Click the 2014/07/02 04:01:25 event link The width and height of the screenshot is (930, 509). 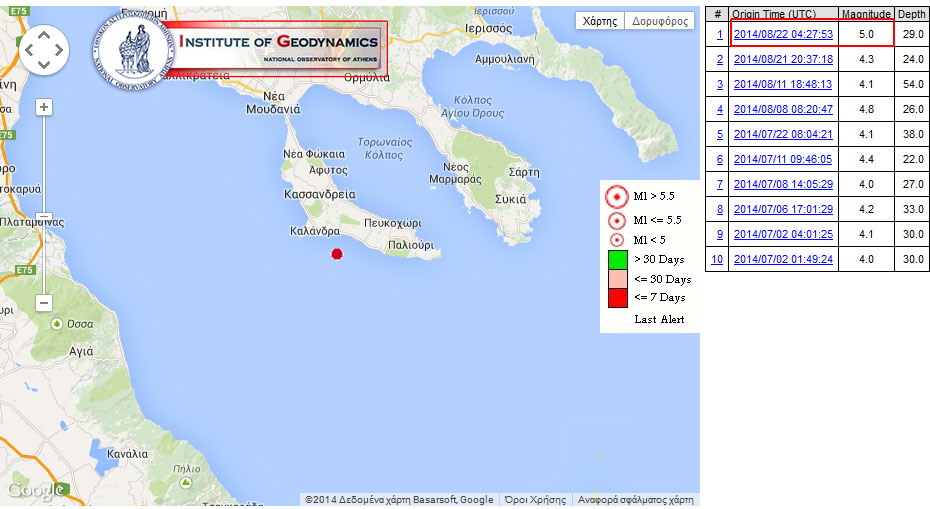pos(783,234)
